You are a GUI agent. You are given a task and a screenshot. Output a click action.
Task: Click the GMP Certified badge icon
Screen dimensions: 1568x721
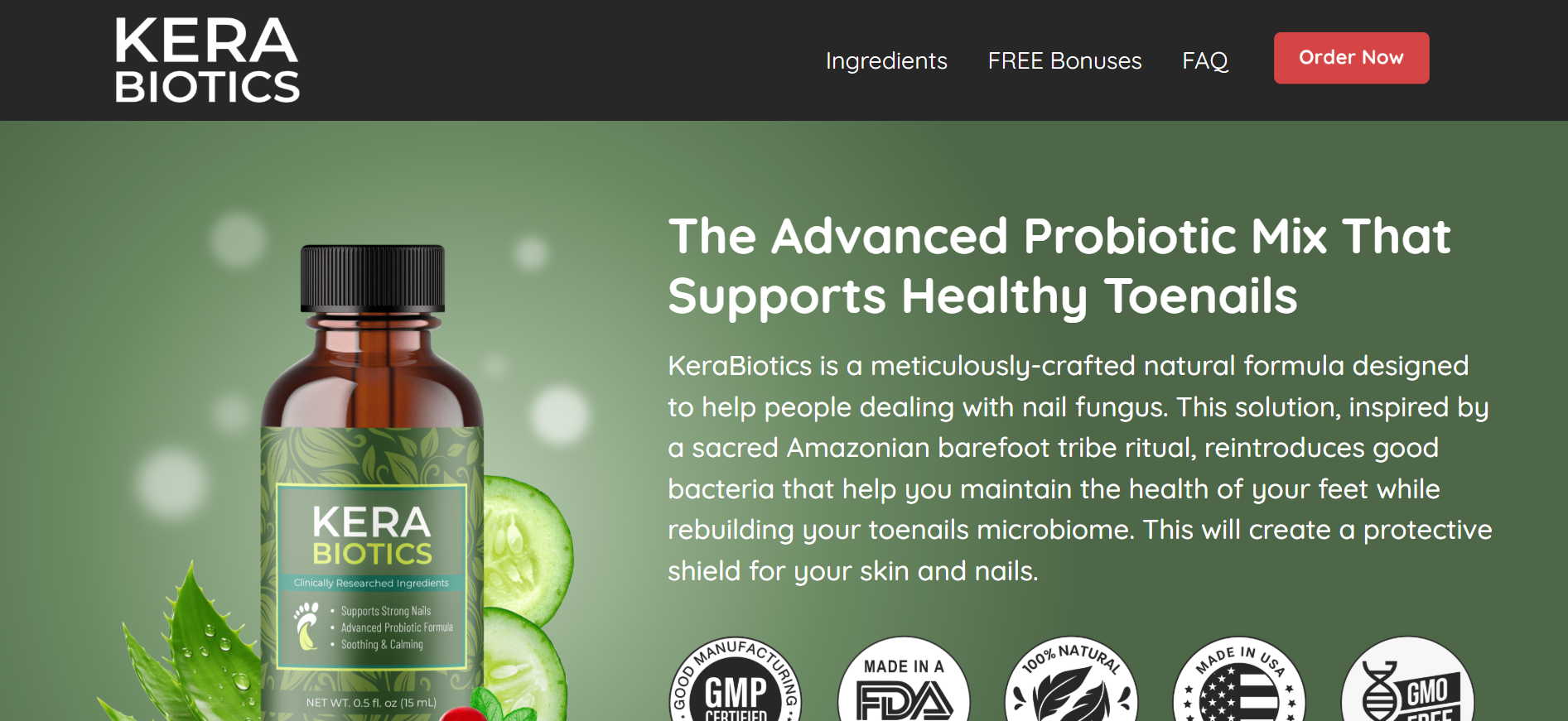pyautogui.click(x=736, y=679)
